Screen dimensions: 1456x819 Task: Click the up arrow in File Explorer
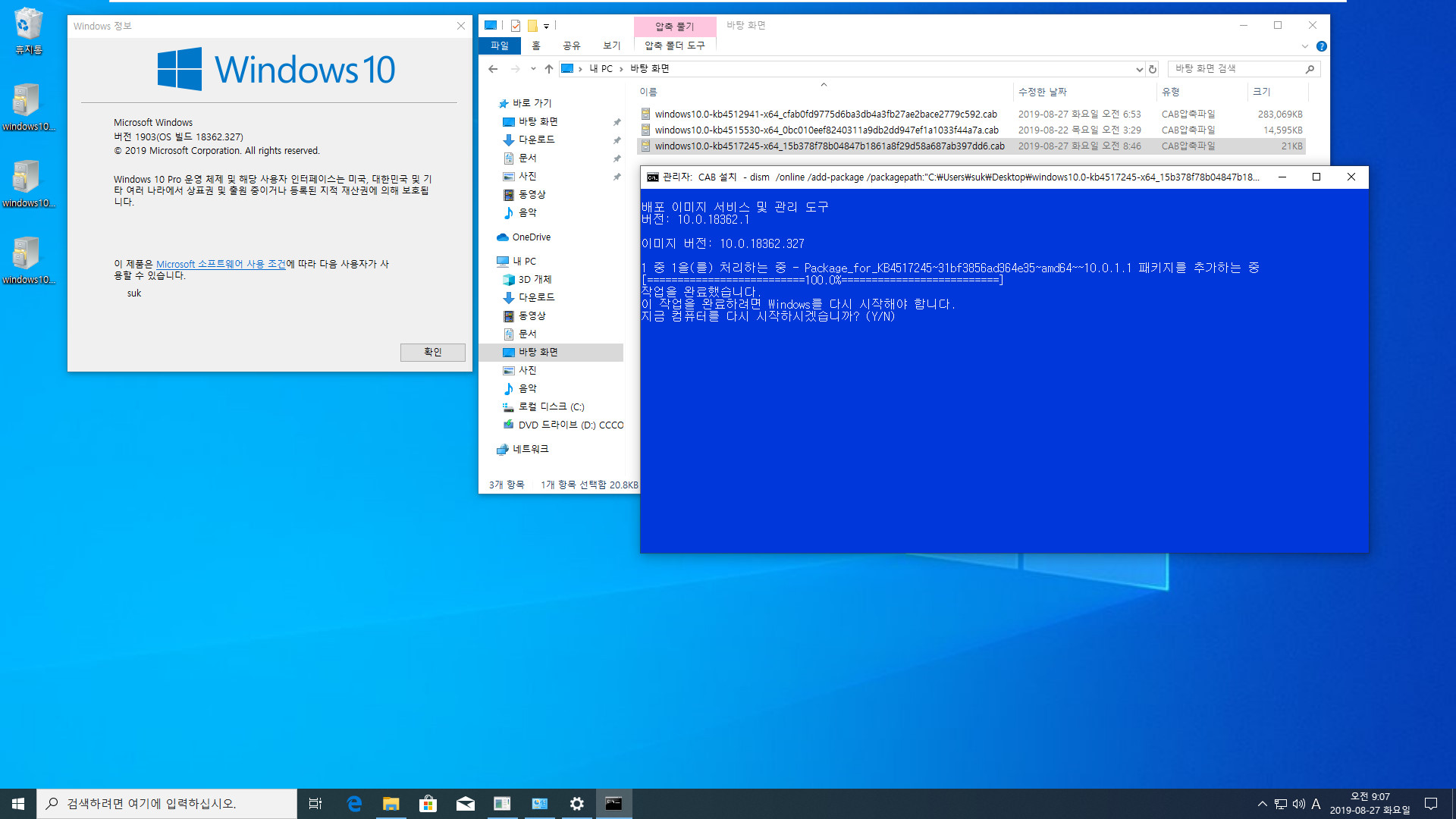[549, 69]
